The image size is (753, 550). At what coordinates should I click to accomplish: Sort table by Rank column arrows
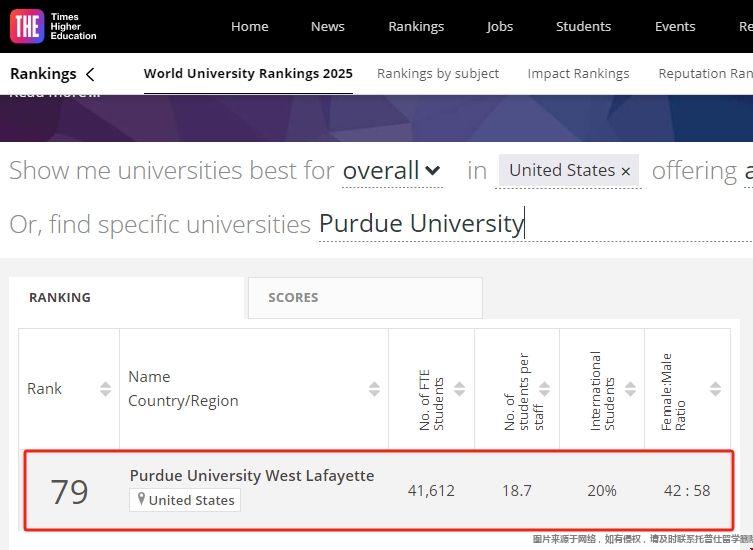pyautogui.click(x=106, y=389)
